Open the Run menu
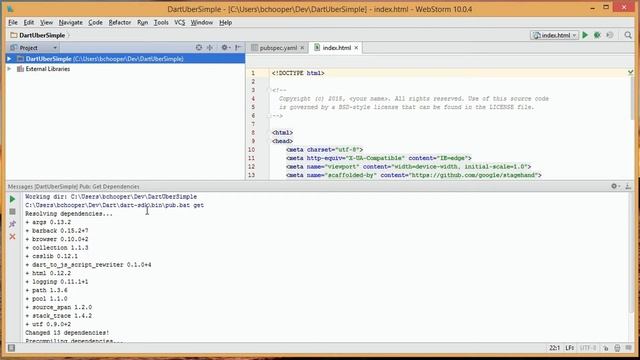Viewport: 640px width, 360px height. click(x=142, y=22)
